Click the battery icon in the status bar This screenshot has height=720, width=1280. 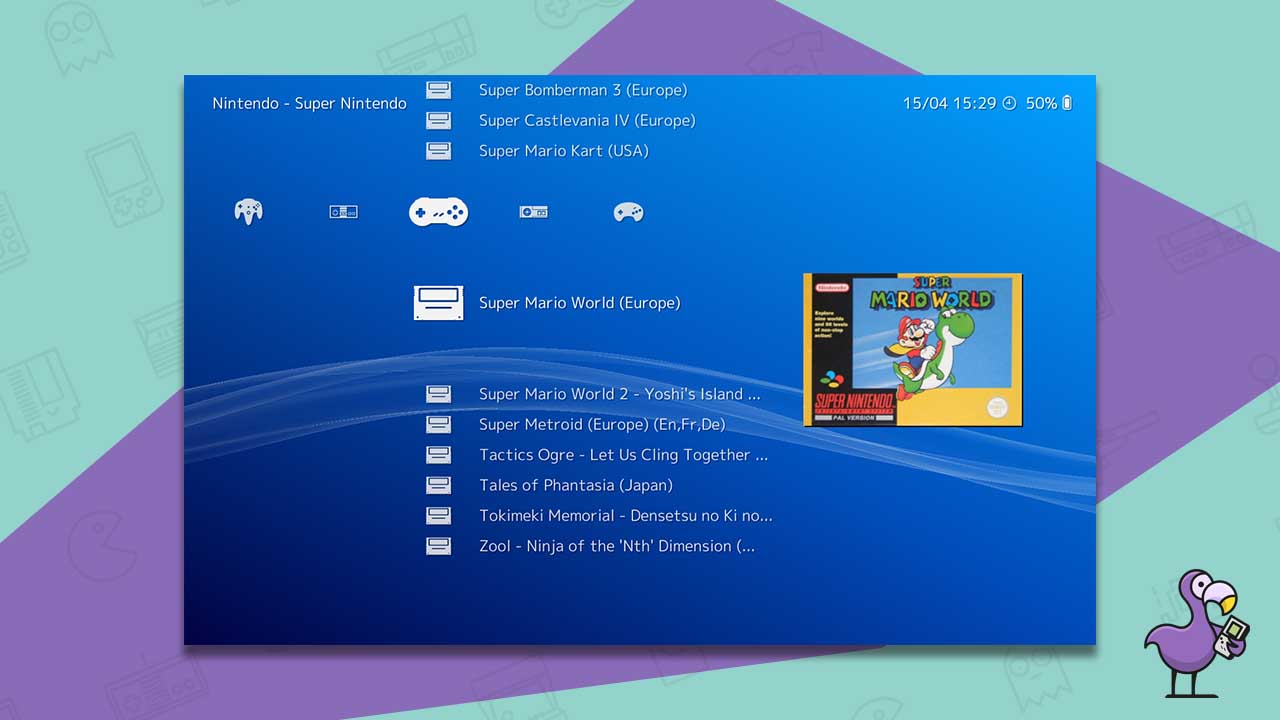tap(1067, 102)
